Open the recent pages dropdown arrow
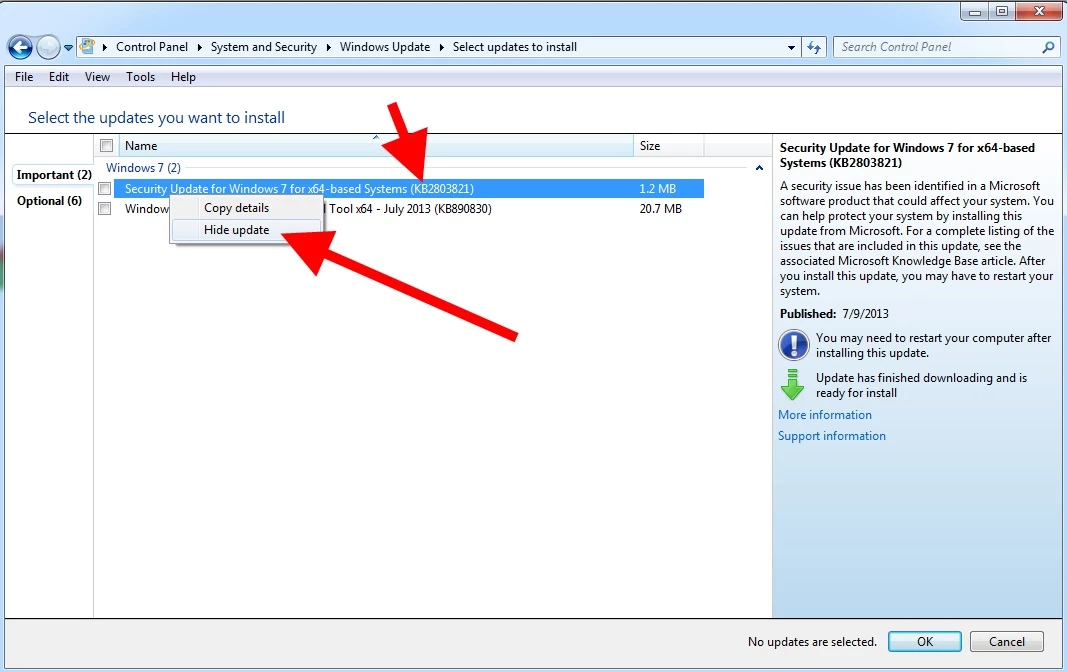 68,48
